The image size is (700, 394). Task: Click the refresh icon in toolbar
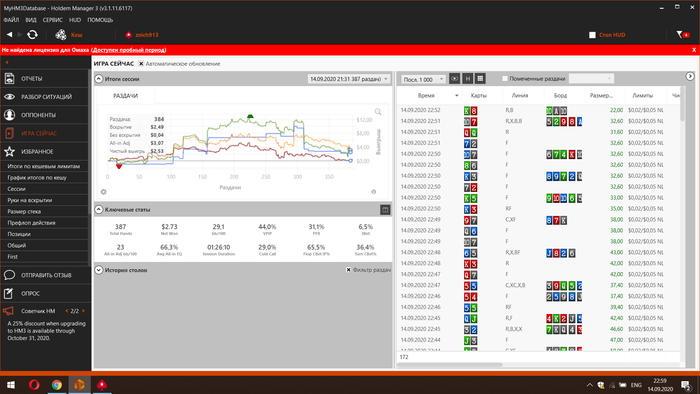[32, 34]
